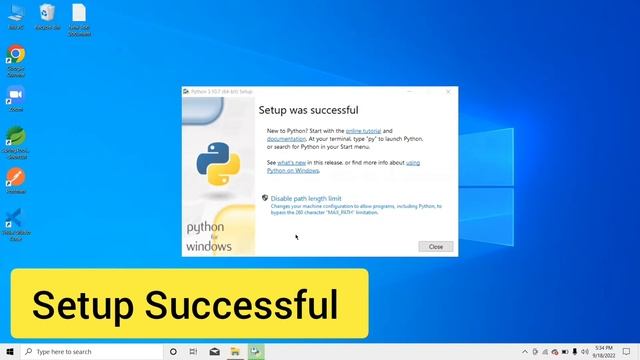The height and width of the screenshot is (360, 640).
Task: Launch the Postman desktop shortcut
Action: pos(16,181)
